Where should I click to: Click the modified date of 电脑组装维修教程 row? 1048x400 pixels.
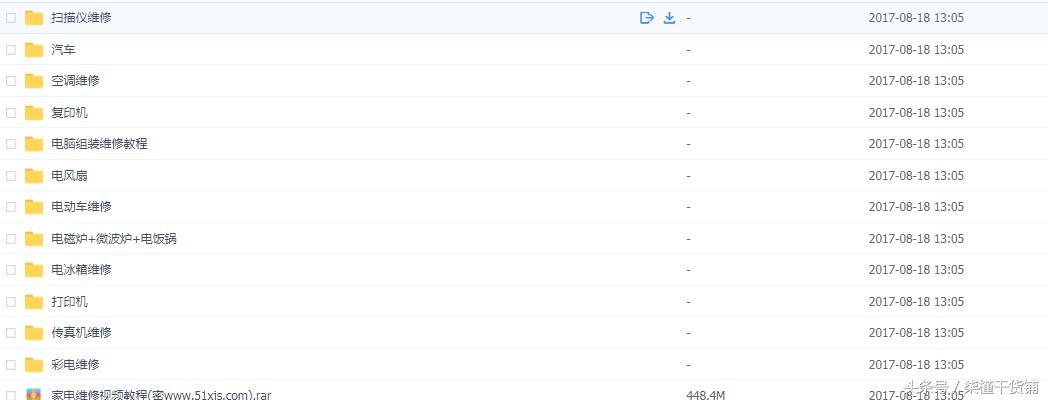(916, 144)
